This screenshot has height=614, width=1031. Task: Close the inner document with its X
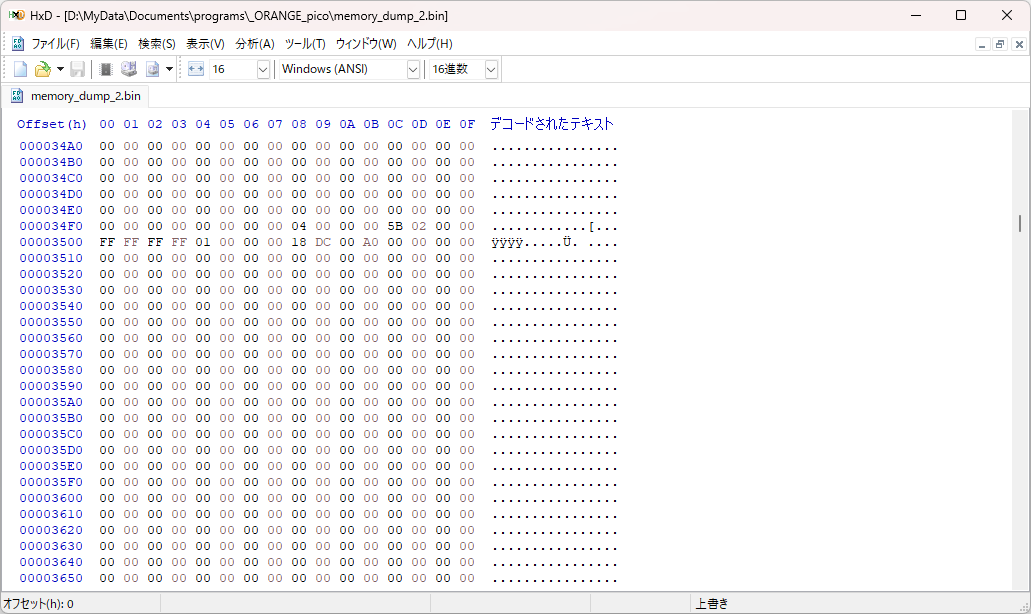[1019, 45]
